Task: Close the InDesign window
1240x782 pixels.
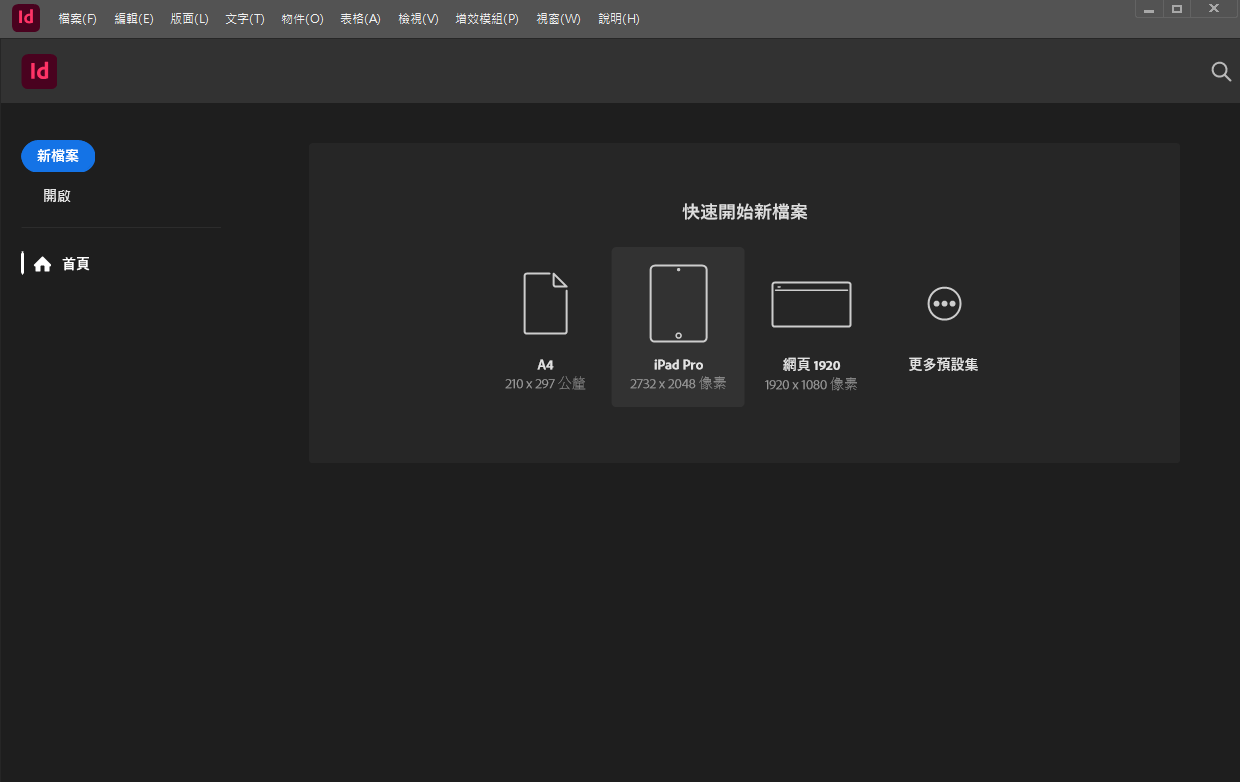Action: point(1213,9)
